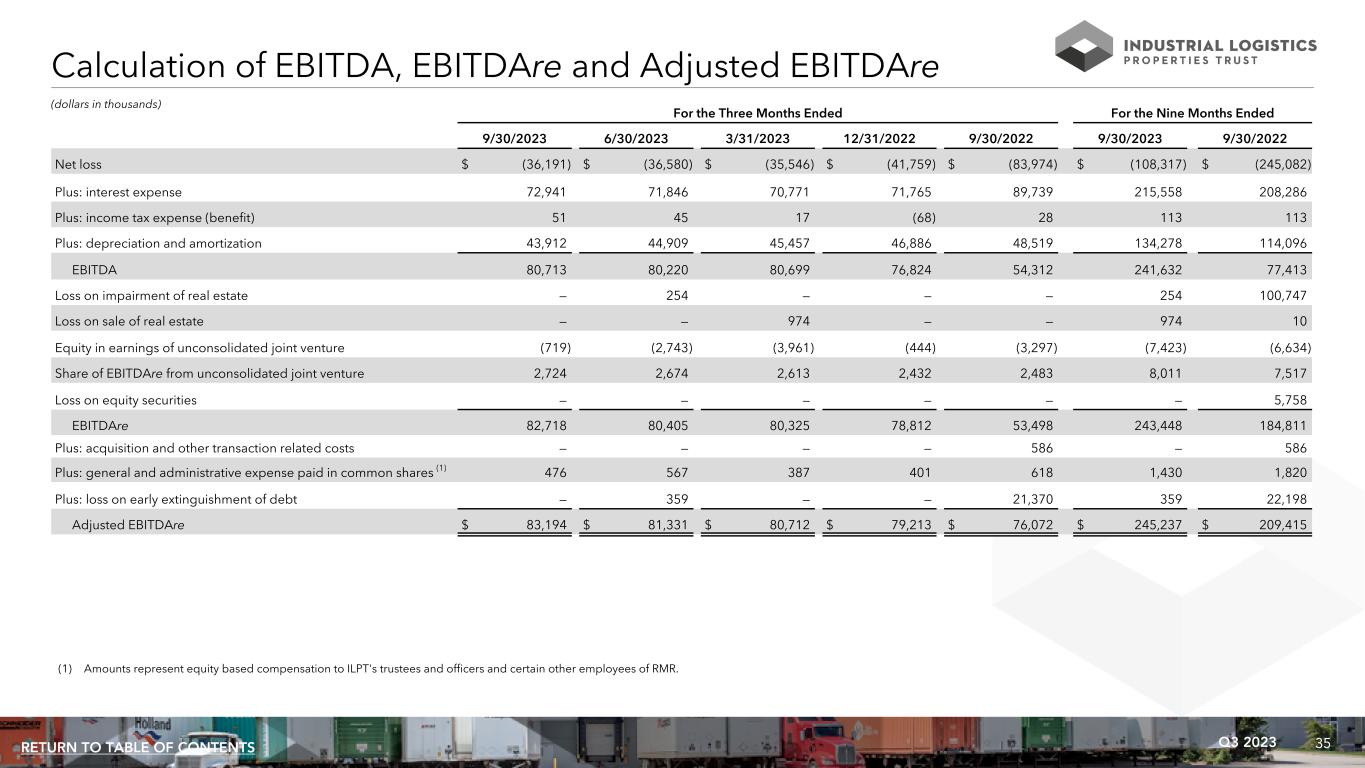Click the 'Loss on equity securities' label
The image size is (1365, 768).
[x=125, y=400]
